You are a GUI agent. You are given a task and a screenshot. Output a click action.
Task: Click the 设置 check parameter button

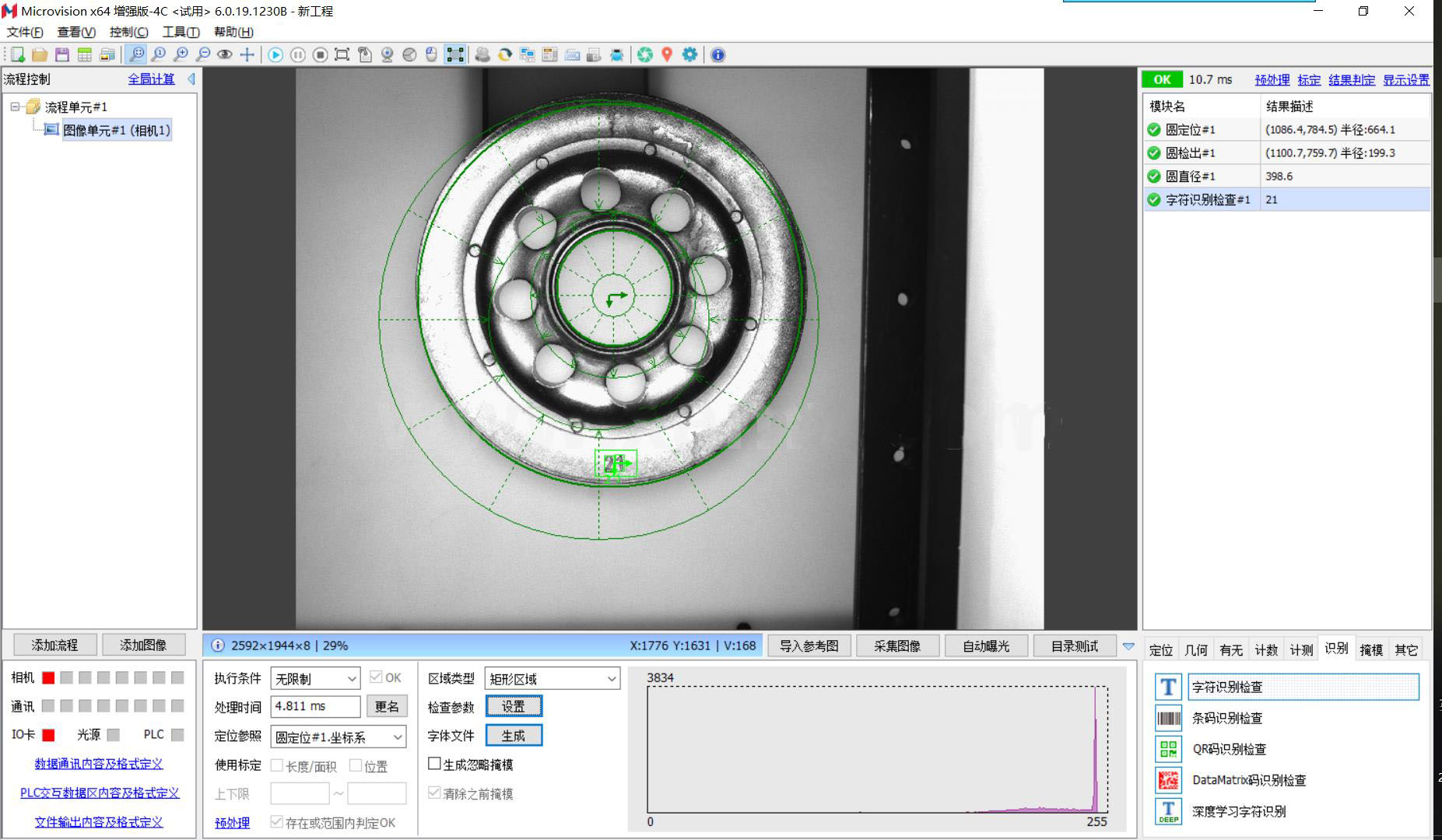click(x=514, y=706)
